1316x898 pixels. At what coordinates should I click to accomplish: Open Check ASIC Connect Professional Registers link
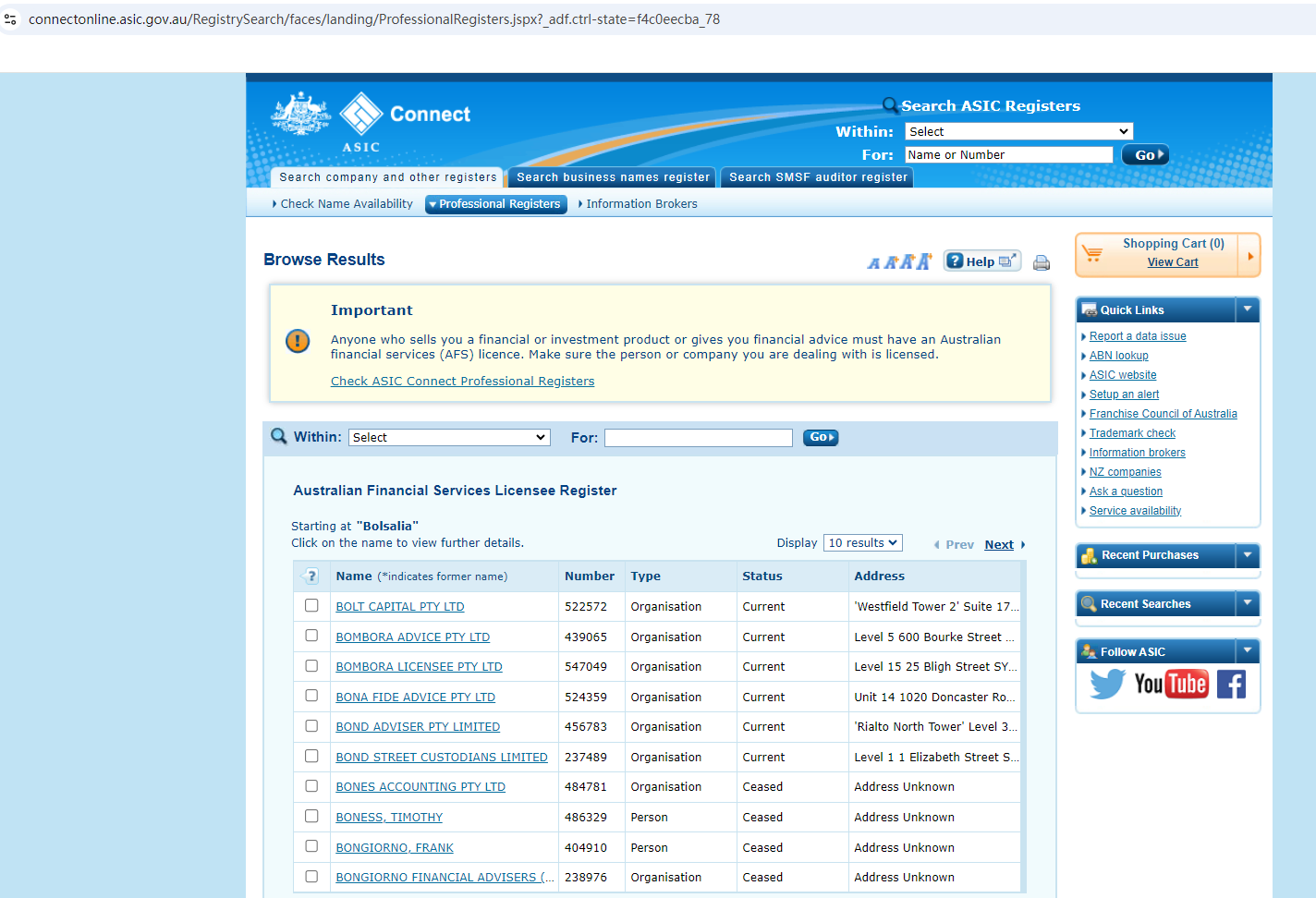tap(463, 382)
